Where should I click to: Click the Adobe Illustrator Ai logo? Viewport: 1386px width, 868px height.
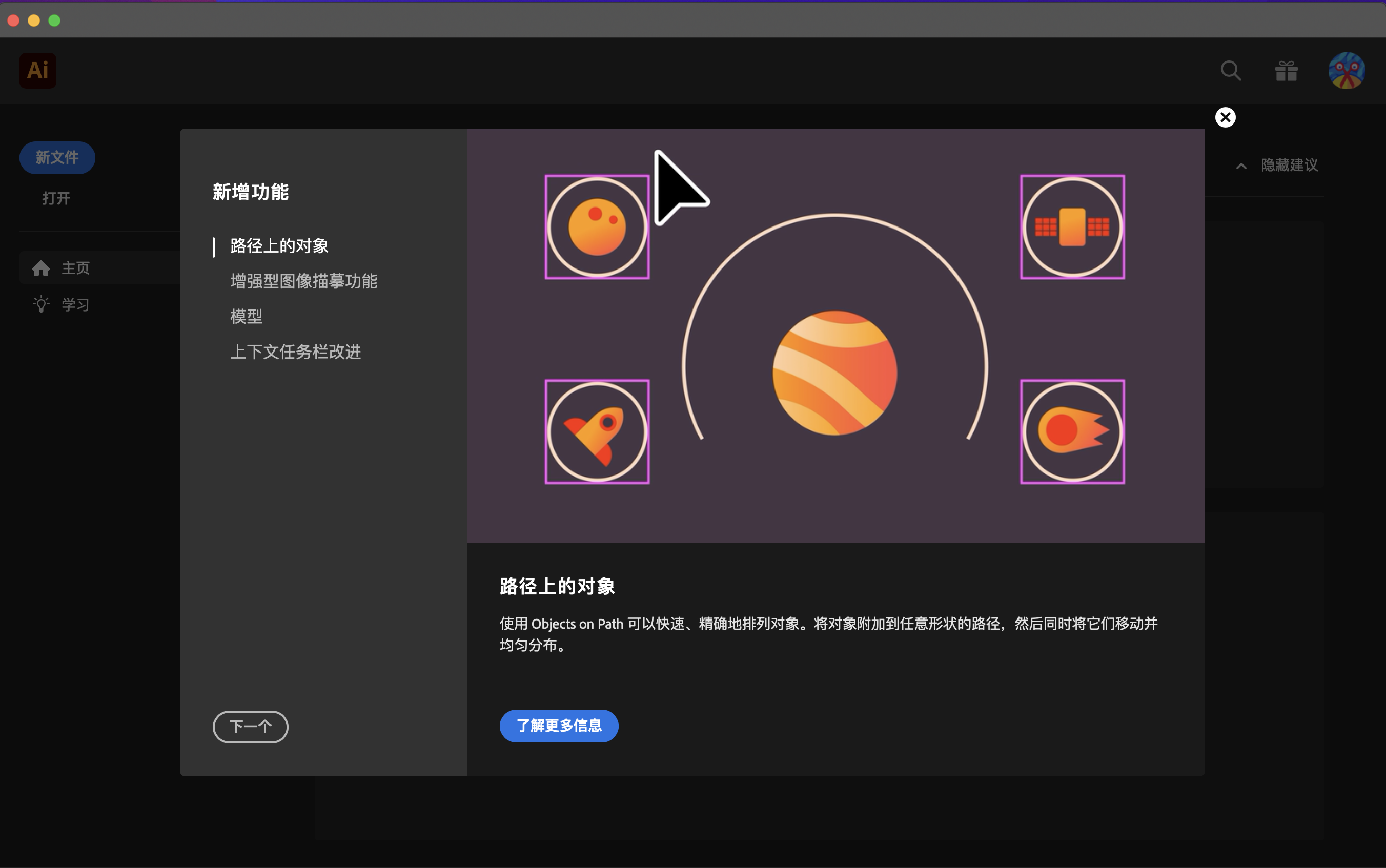tap(38, 71)
